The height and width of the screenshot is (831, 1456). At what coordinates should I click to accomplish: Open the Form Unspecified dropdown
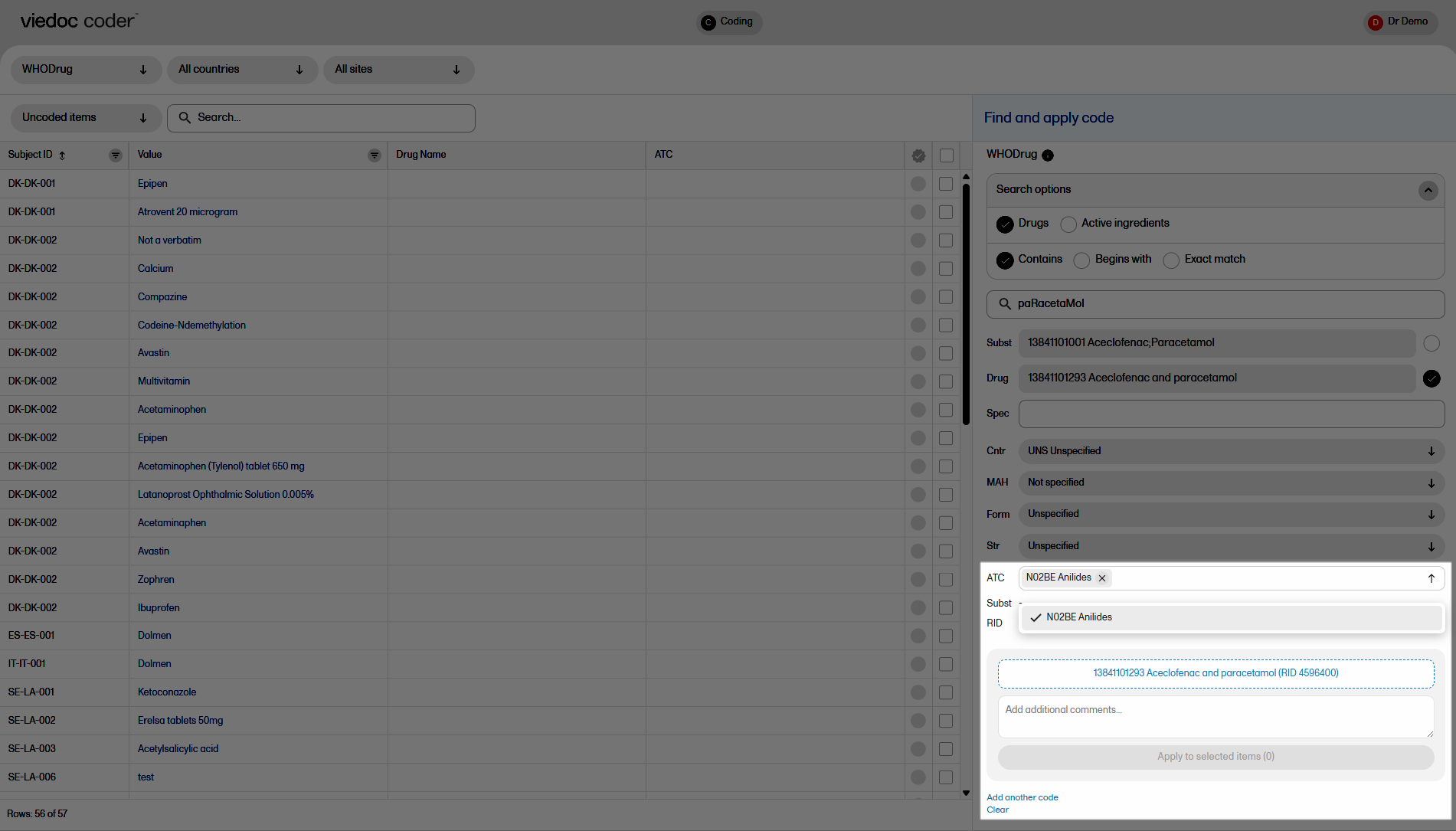coord(1230,515)
